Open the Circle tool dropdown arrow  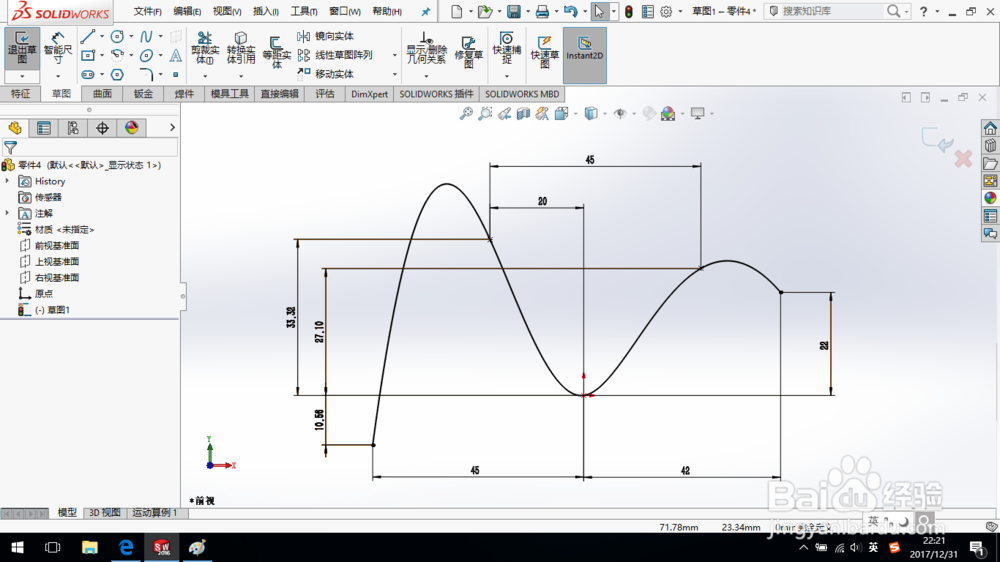131,36
